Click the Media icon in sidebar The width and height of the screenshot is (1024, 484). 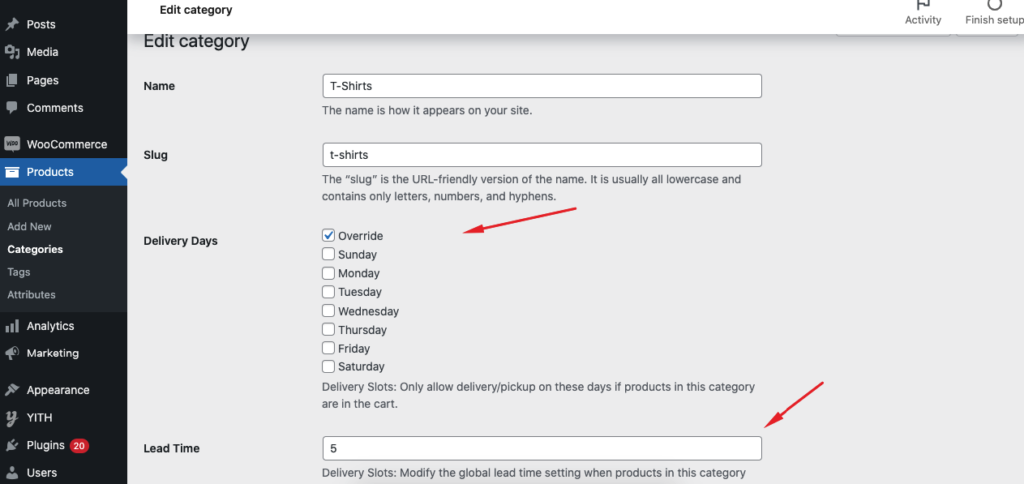click(x=12, y=52)
